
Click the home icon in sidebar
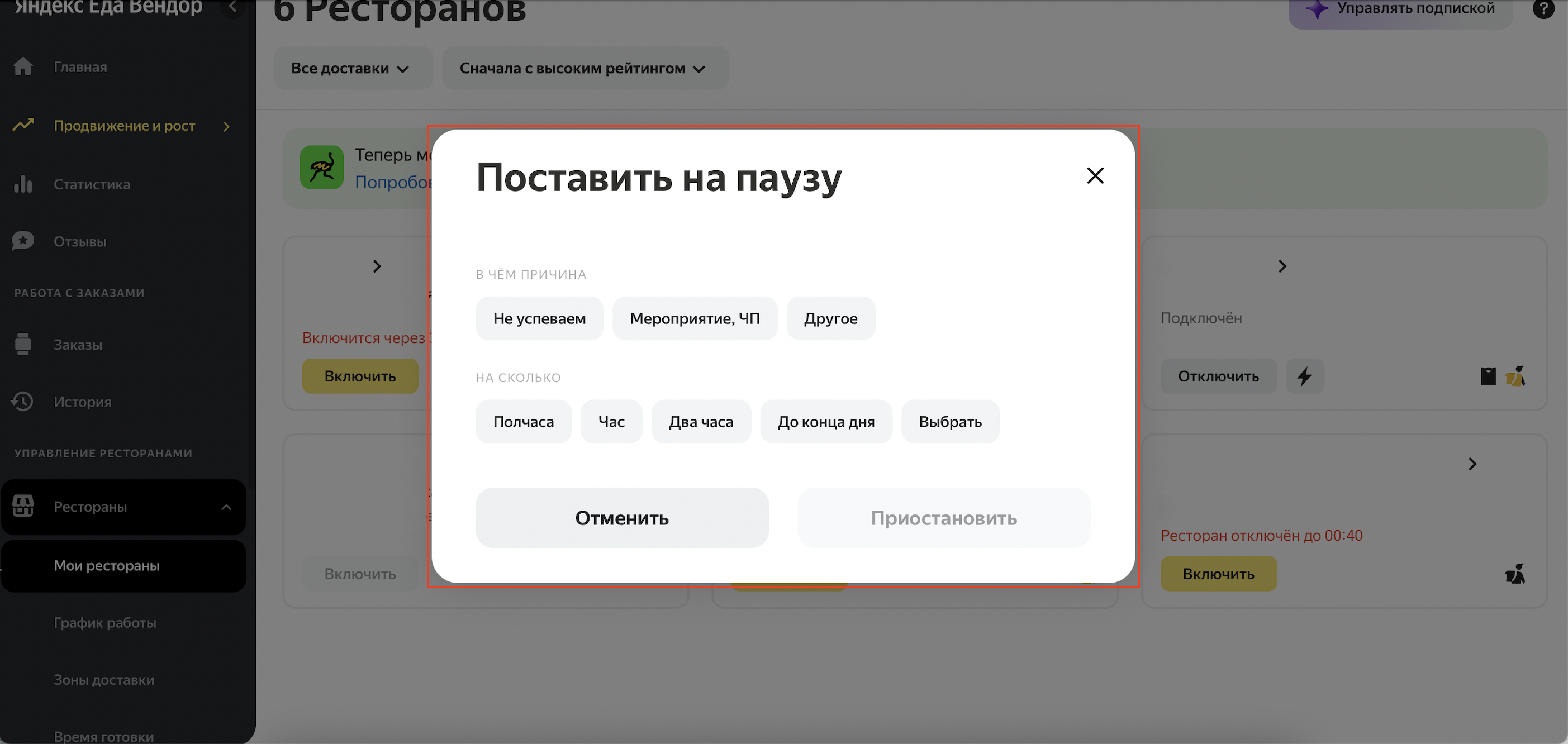point(23,66)
